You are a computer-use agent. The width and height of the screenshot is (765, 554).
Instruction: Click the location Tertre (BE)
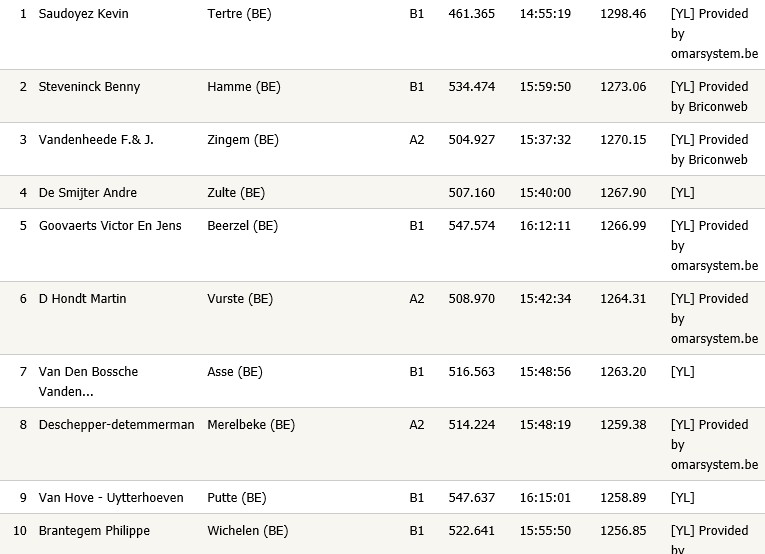point(239,14)
